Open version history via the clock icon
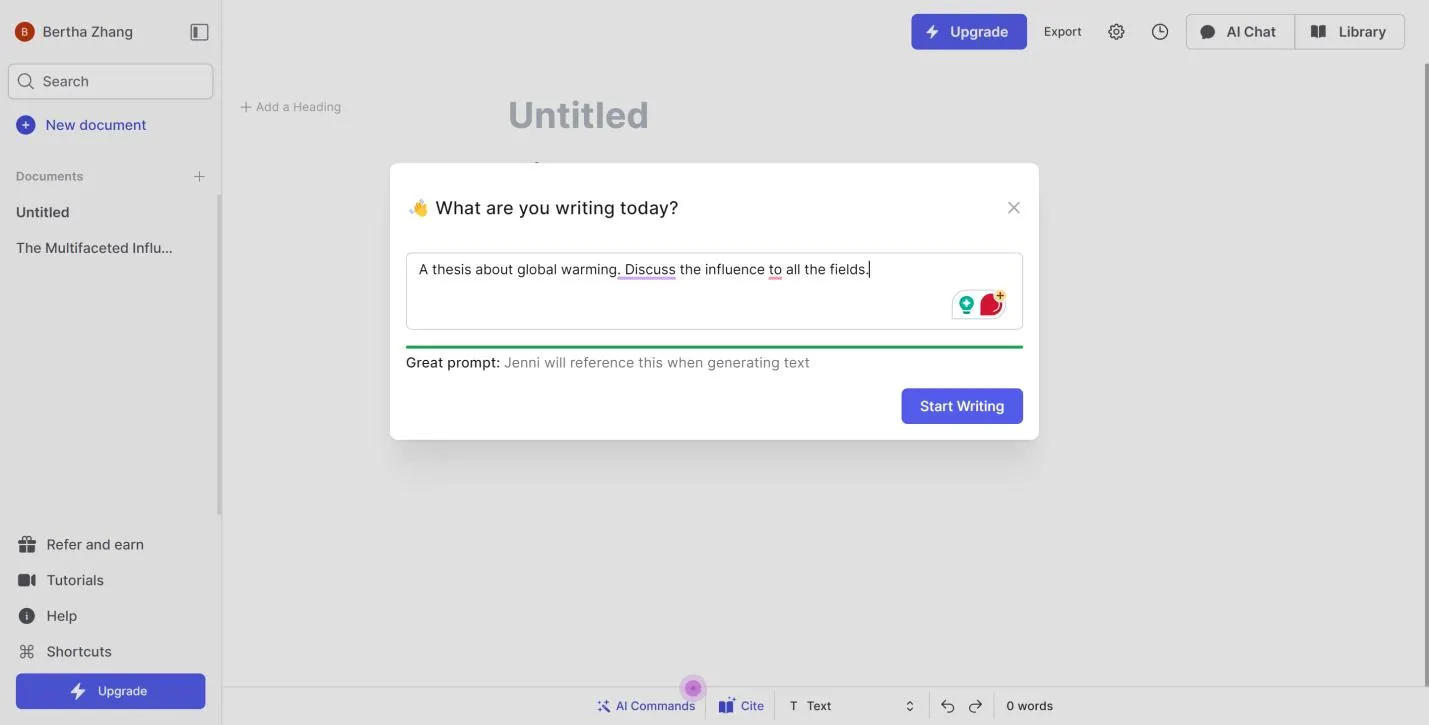 [1159, 31]
